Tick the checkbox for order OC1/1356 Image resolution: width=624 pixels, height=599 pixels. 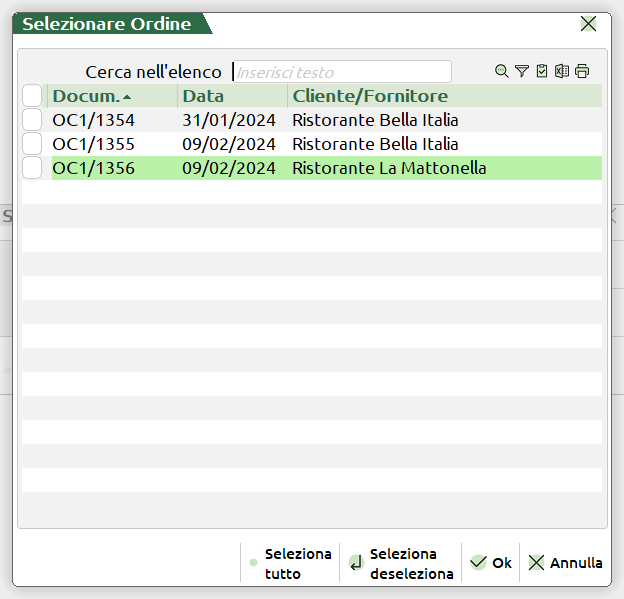click(32, 168)
